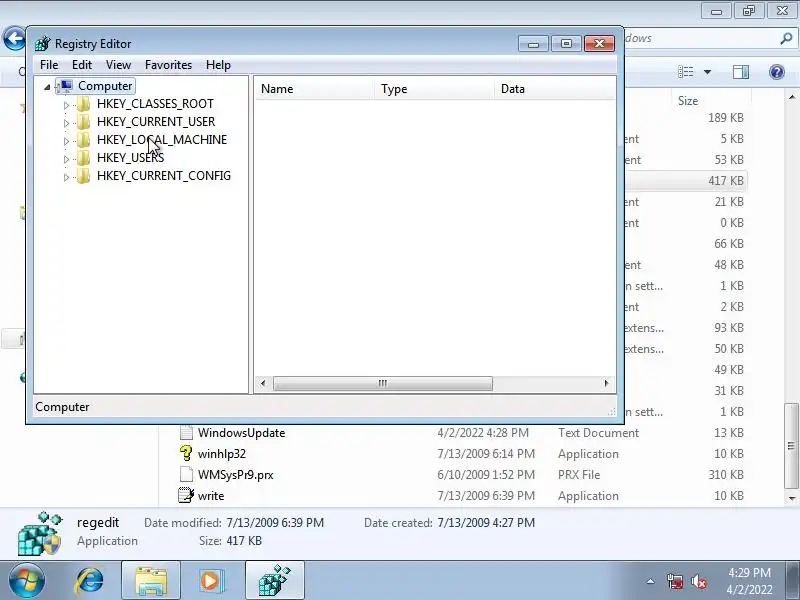Select HKEY_USERS key name
The image size is (800, 600).
(x=130, y=158)
